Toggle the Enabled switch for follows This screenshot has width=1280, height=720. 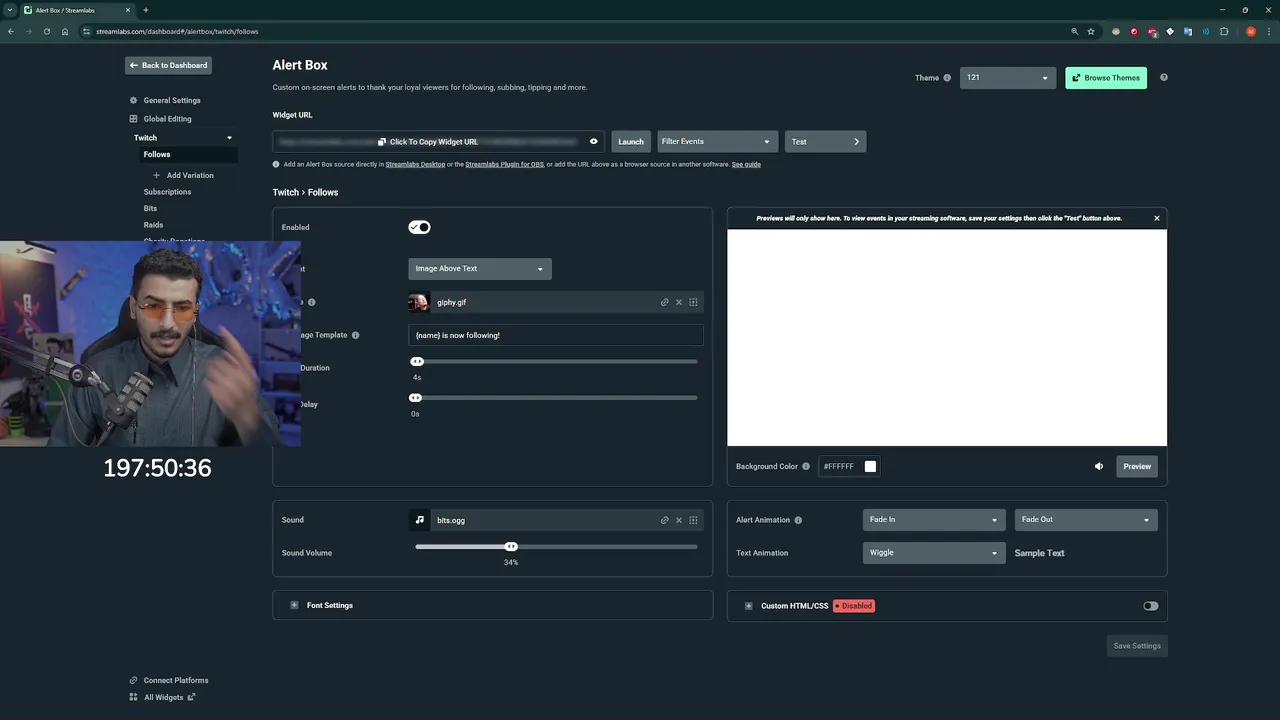[419, 227]
